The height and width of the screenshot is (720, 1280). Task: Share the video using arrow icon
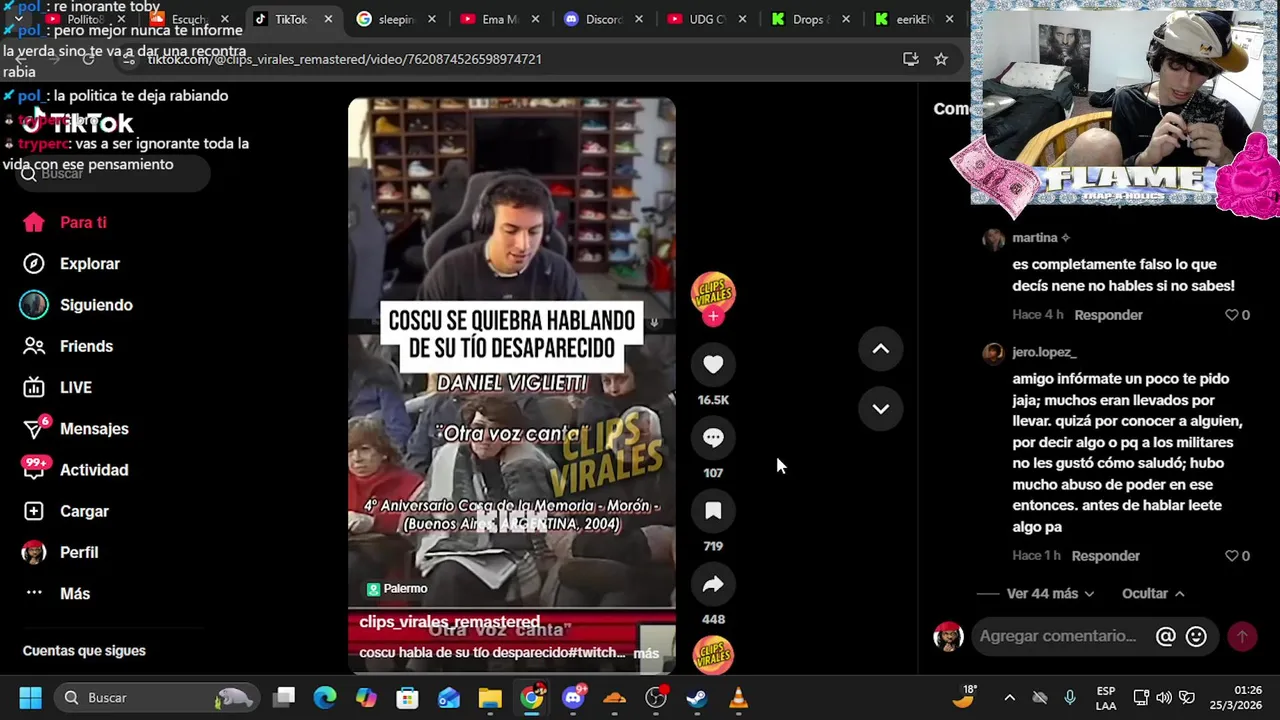point(713,585)
